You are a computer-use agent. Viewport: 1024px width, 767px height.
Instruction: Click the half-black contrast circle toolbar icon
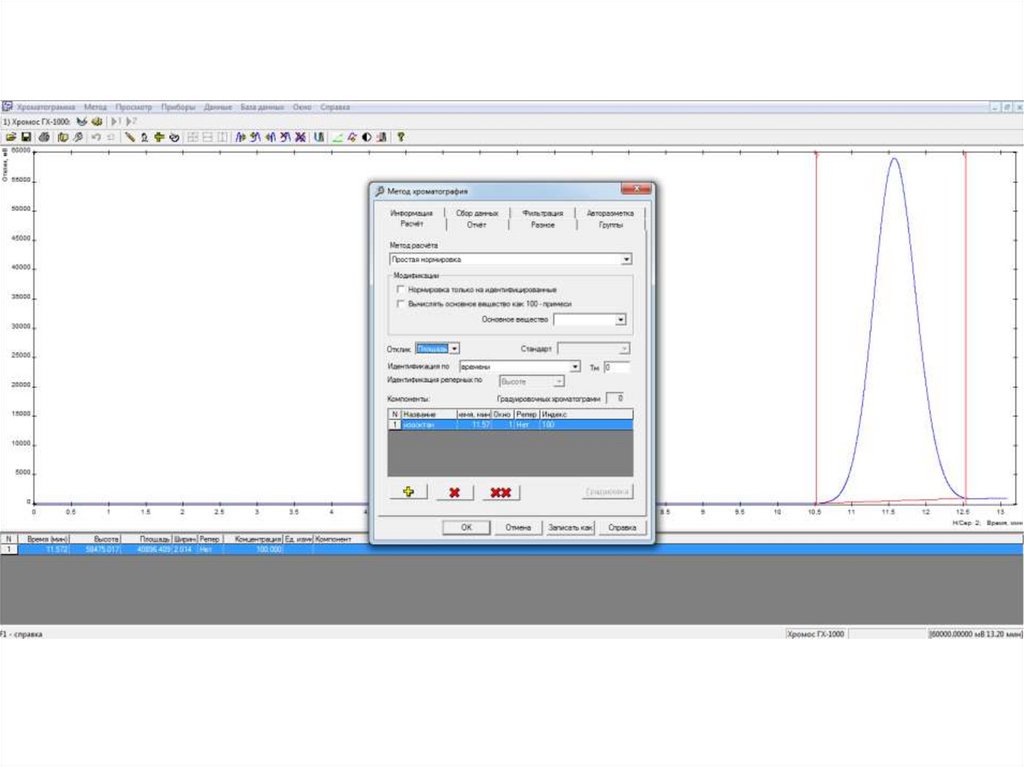367,137
